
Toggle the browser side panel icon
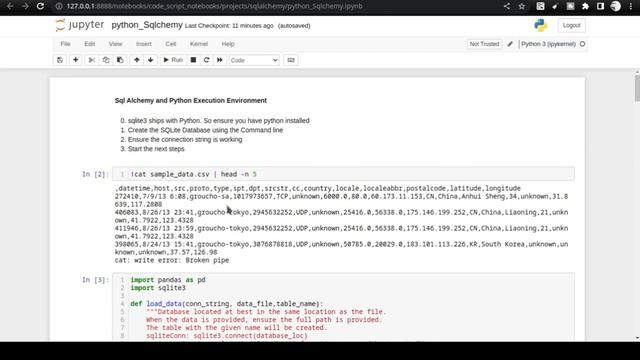[x=600, y=6]
